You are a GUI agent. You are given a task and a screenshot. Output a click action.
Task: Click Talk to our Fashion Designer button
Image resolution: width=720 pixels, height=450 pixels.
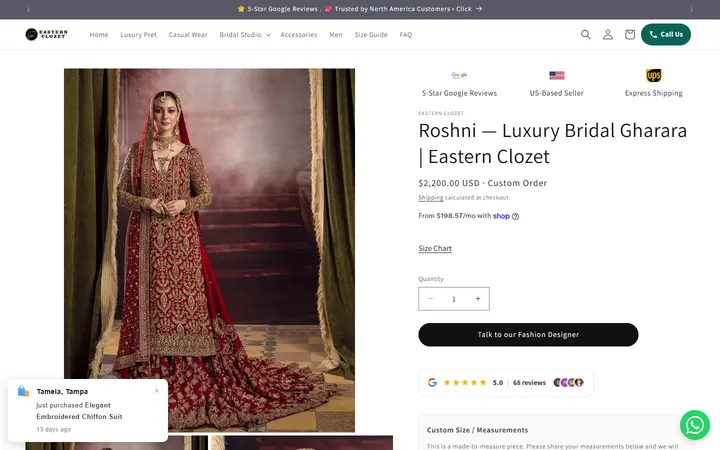528,335
